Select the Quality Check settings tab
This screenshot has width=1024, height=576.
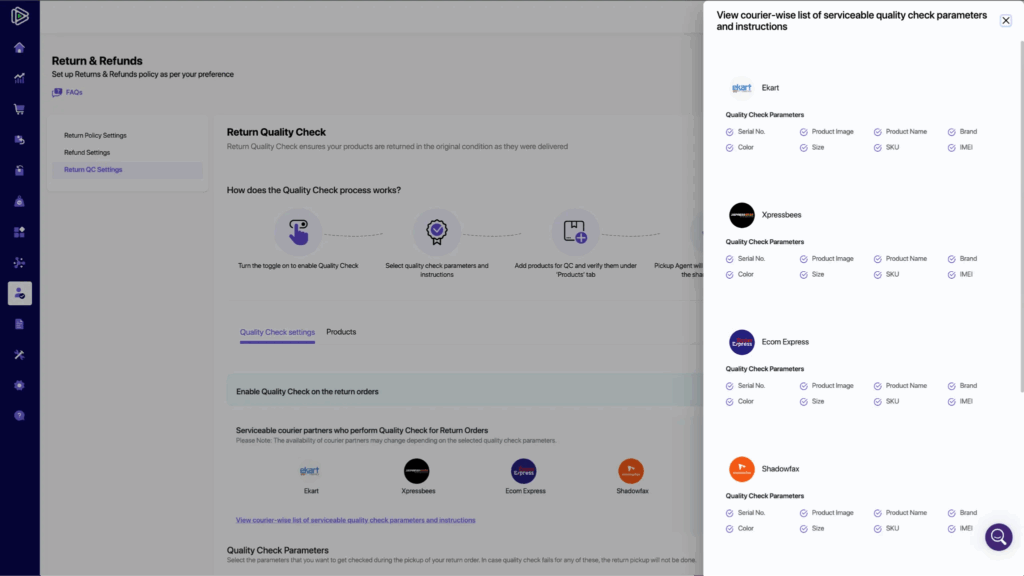pos(277,332)
